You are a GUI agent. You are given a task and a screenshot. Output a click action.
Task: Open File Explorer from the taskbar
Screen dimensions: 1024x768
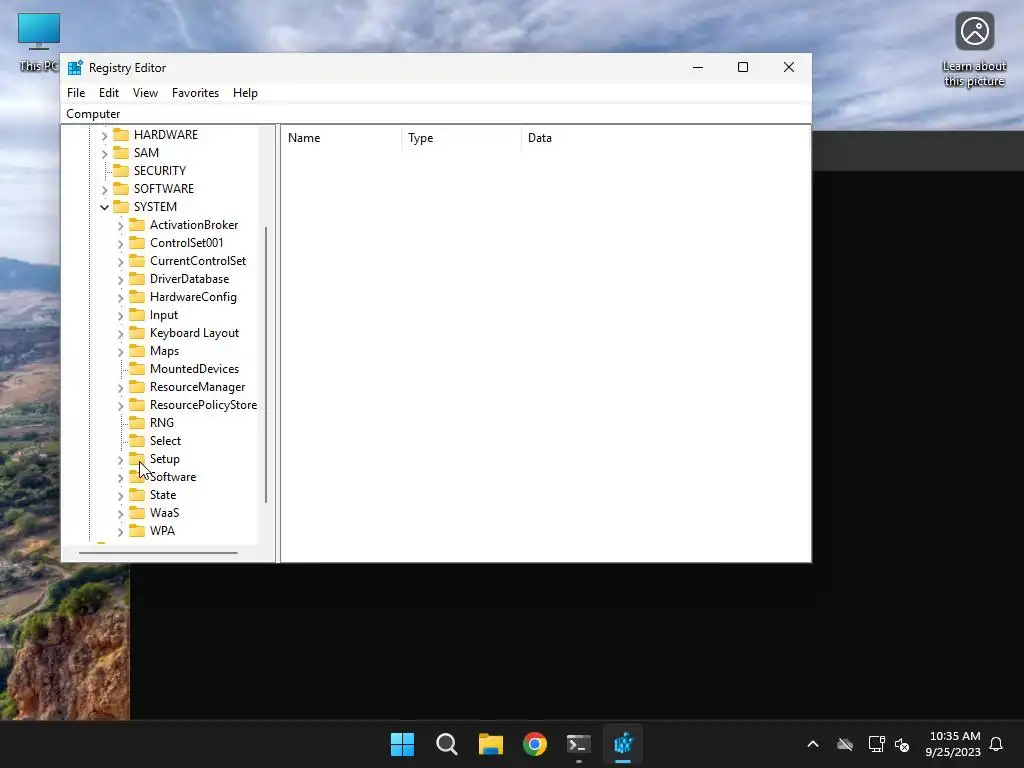pos(490,744)
